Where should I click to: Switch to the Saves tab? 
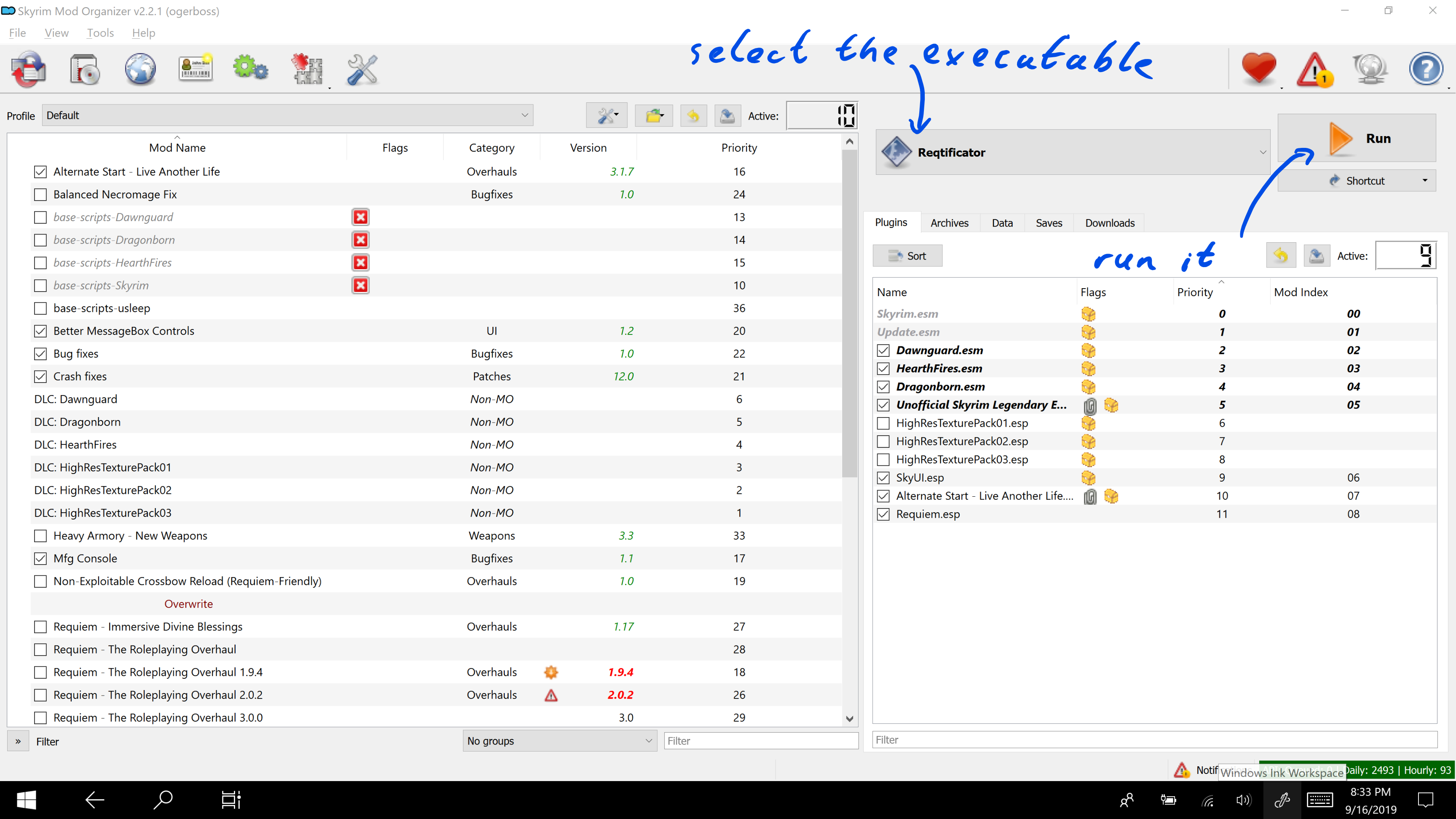tap(1049, 223)
